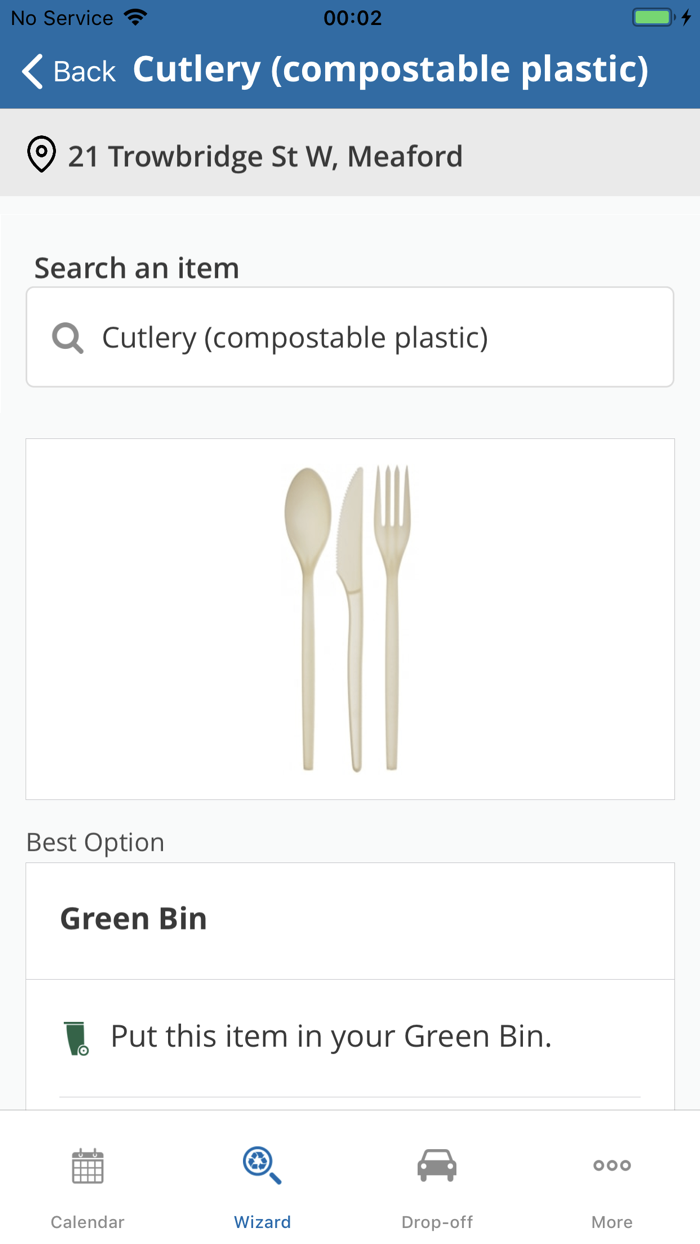Viewport: 700px width, 1244px height.
Task: Switch to the Drop-off tab label
Action: click(437, 1222)
